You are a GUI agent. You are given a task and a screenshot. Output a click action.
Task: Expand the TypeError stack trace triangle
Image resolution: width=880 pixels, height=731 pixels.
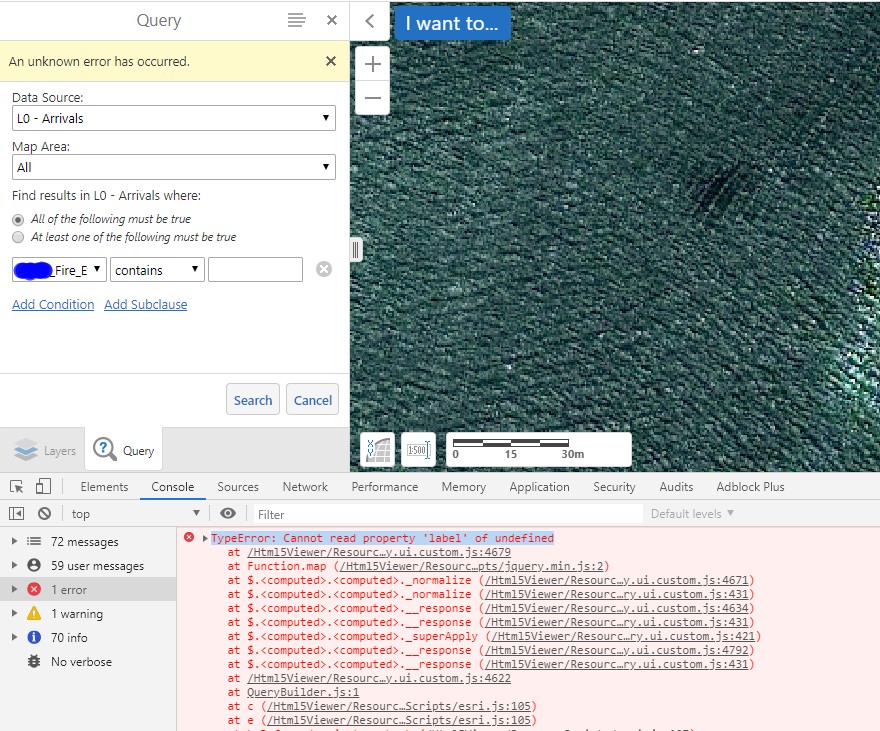[x=205, y=538]
